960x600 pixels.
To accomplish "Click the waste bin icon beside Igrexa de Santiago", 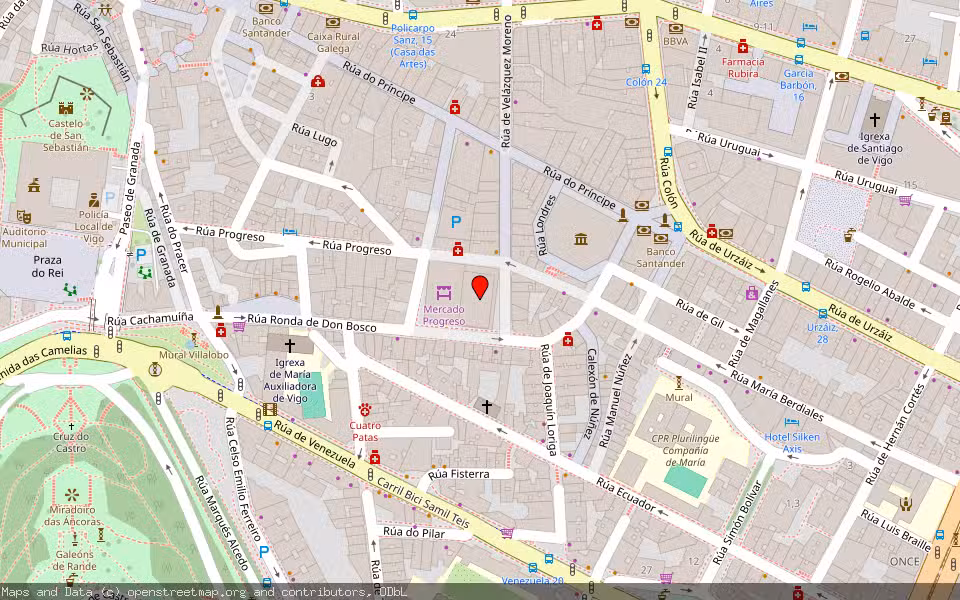I will [x=933, y=115].
